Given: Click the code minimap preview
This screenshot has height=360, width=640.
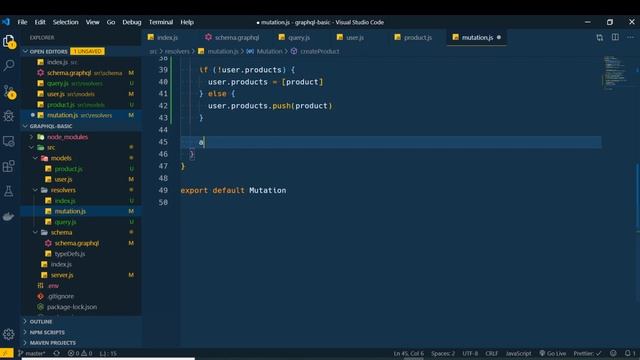Looking at the screenshot, I should click(615, 72).
